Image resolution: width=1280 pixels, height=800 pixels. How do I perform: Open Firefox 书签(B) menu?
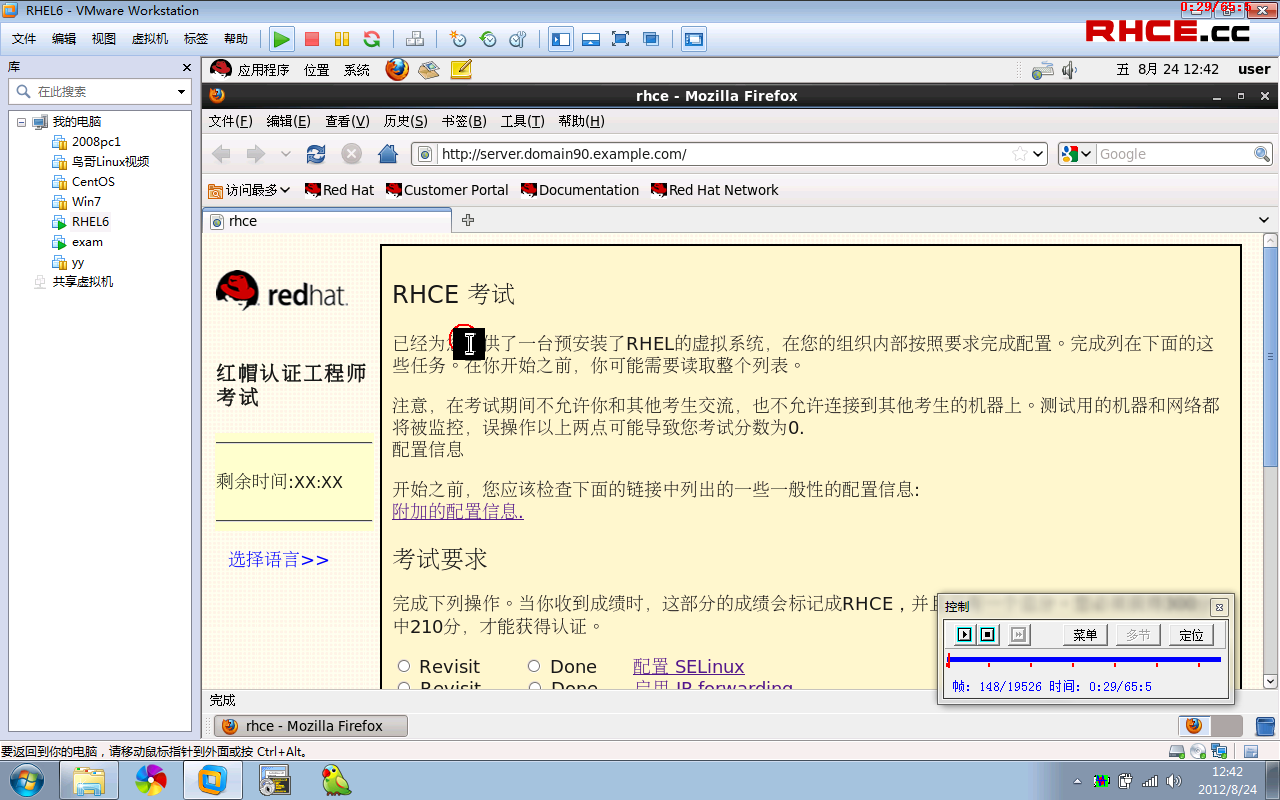tap(464, 121)
